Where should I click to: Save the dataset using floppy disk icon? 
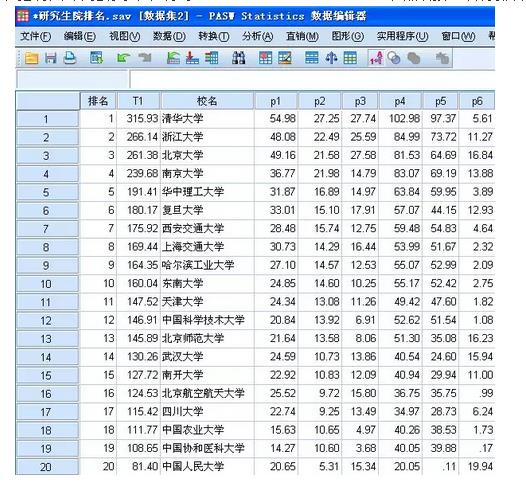point(51,58)
